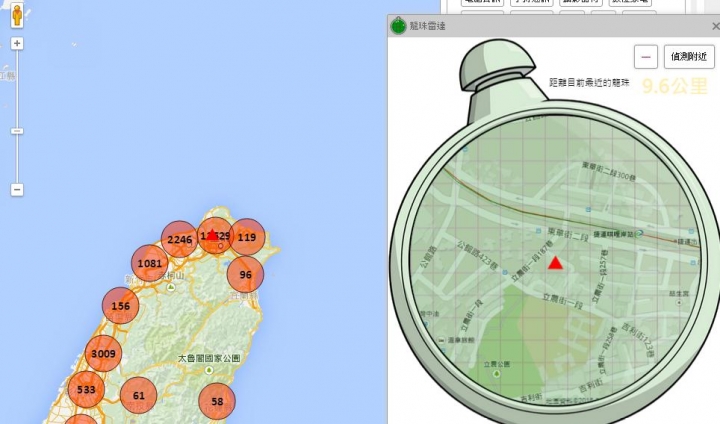
Task: Pick up the Street View pegman icon
Action: pyautogui.click(x=17, y=16)
